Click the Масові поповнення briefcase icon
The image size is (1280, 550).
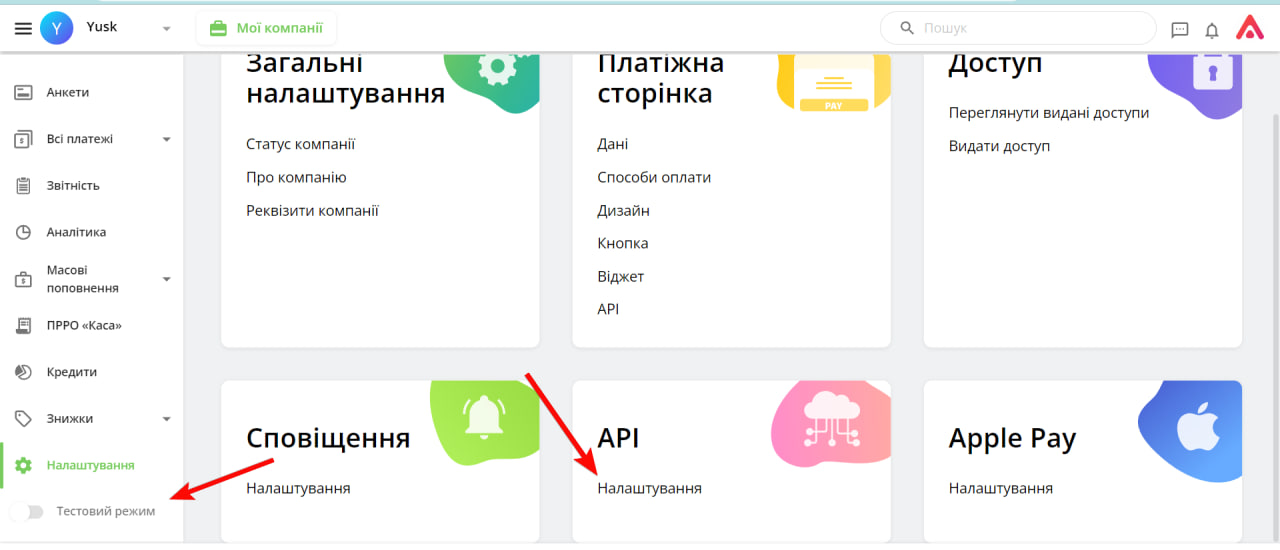[24, 279]
